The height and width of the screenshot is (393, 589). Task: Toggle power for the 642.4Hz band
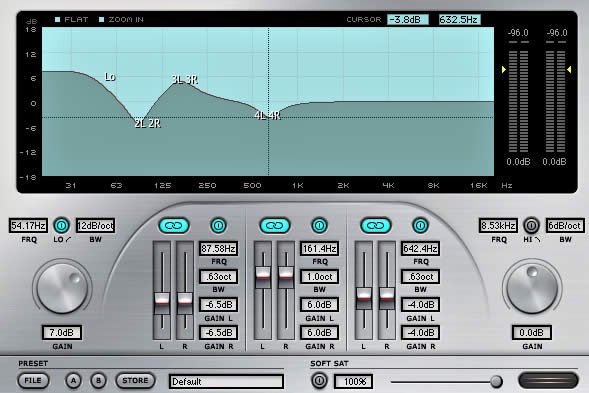(x=420, y=226)
